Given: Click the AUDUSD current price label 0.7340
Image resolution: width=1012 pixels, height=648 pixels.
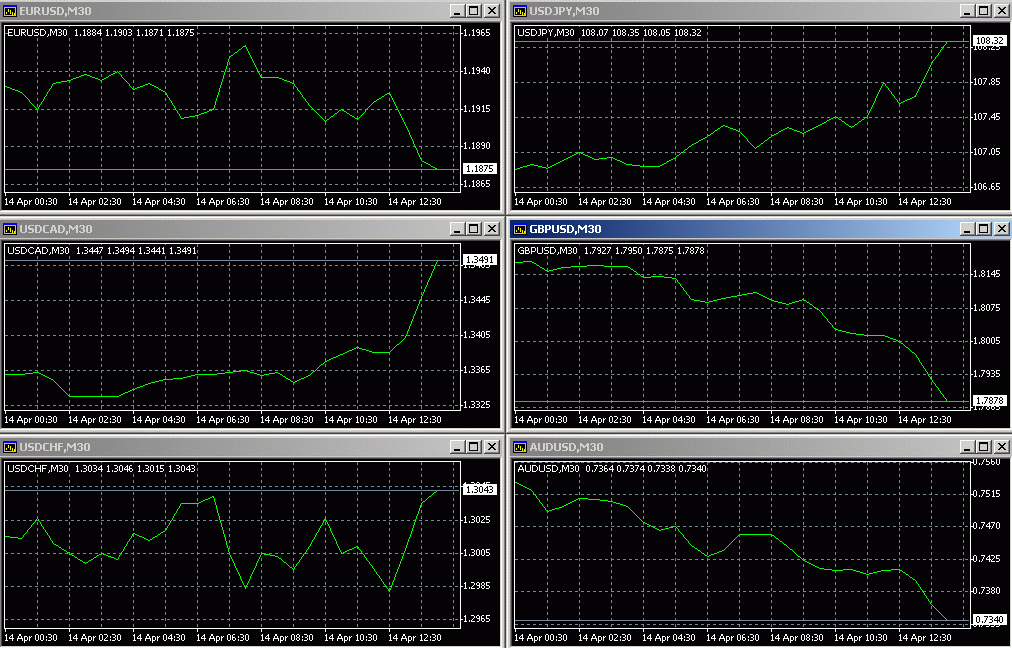Looking at the screenshot, I should (x=989, y=620).
